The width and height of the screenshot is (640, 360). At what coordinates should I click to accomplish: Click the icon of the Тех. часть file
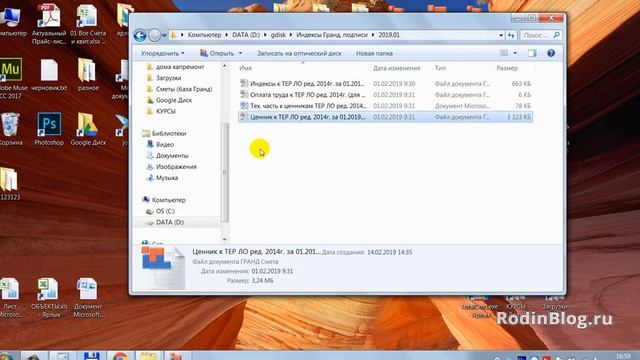[244, 105]
